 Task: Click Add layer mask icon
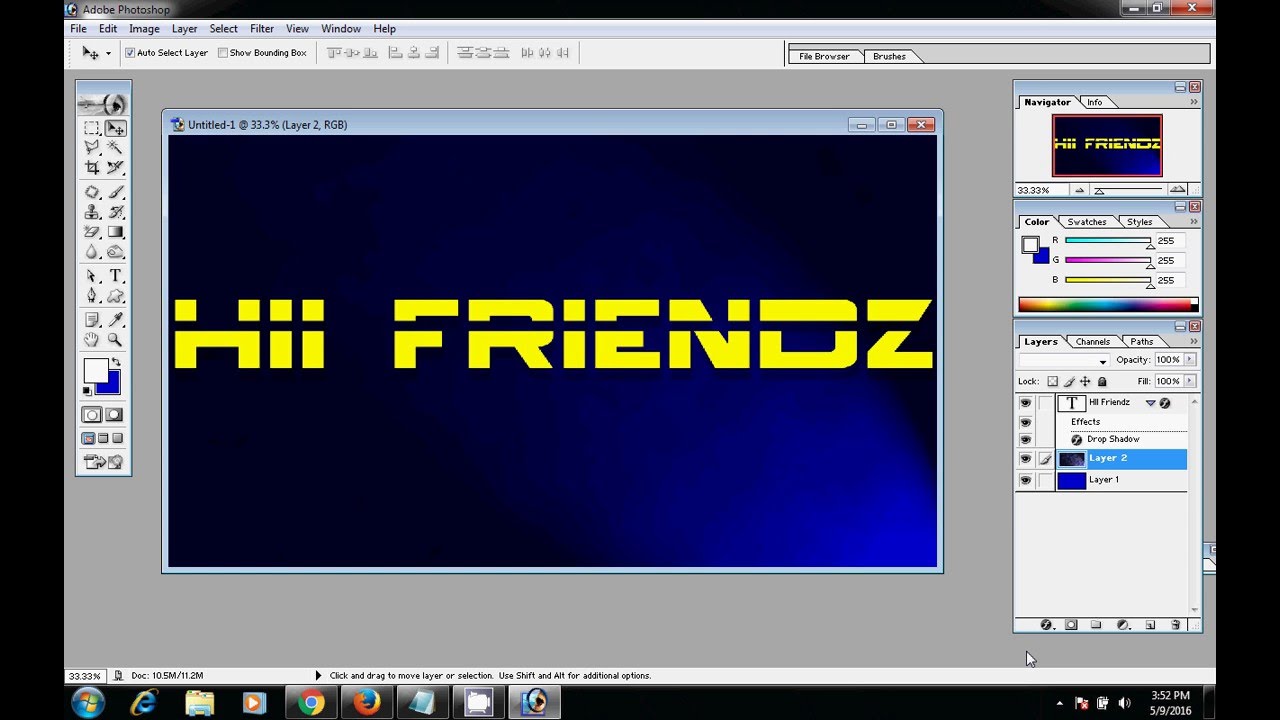pos(1071,625)
